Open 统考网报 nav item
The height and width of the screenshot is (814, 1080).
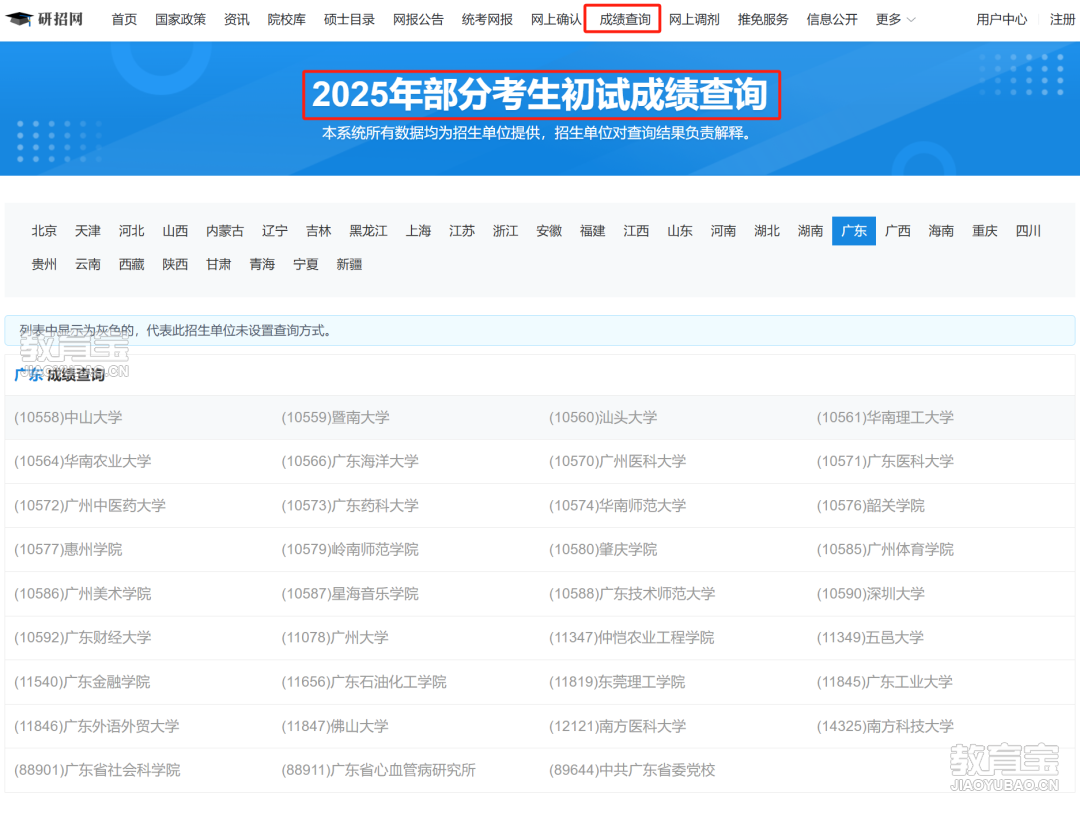pos(487,19)
